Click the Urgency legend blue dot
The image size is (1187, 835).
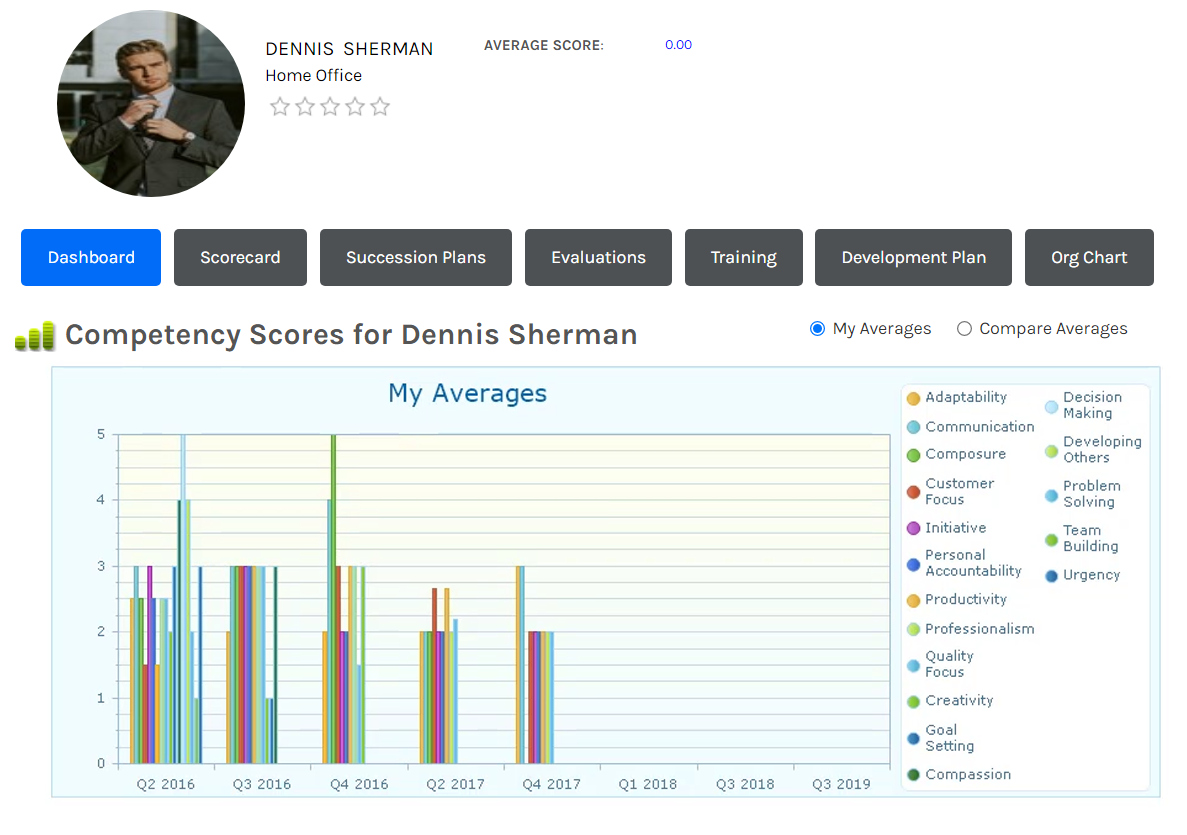1051,575
